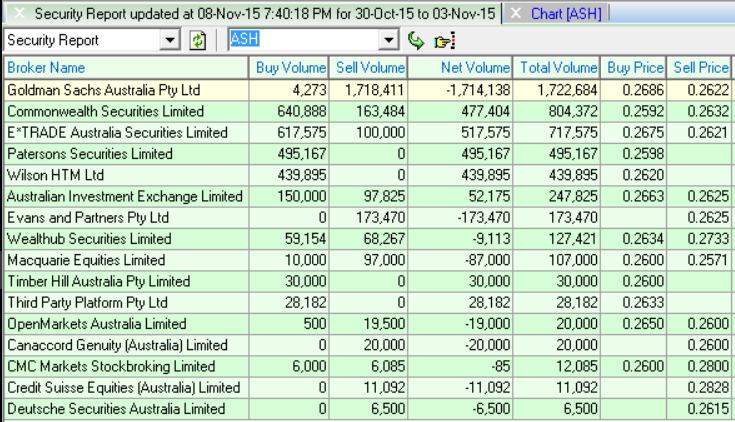Select the Goldman Sachs Australia Pty Ltd row
The height and width of the screenshot is (422, 735).
click(x=368, y=90)
